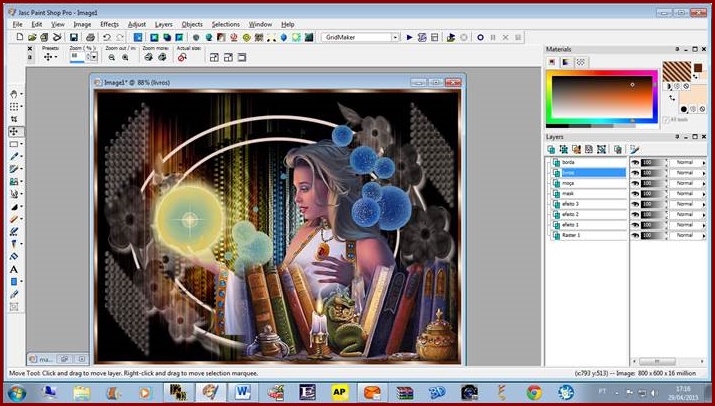The width and height of the screenshot is (715, 406).
Task: Click the Open file folder icon
Action: tap(32, 37)
